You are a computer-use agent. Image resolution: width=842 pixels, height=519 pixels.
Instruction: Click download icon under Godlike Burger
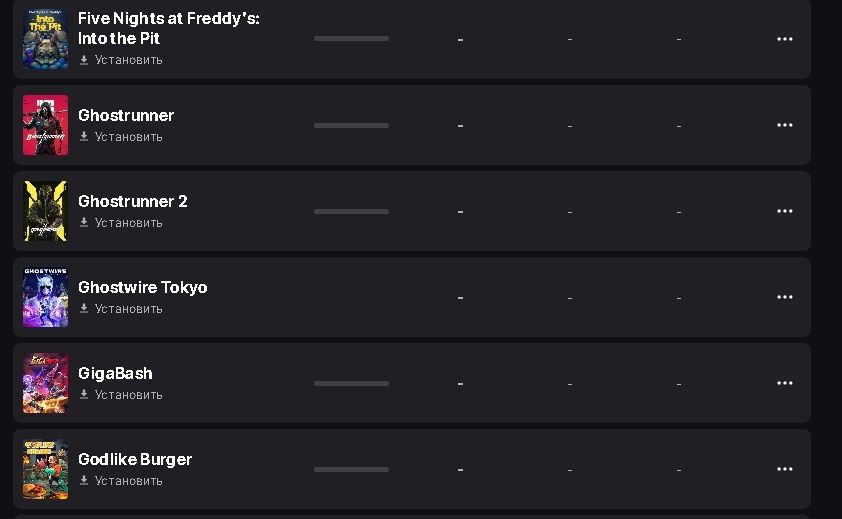click(x=84, y=481)
